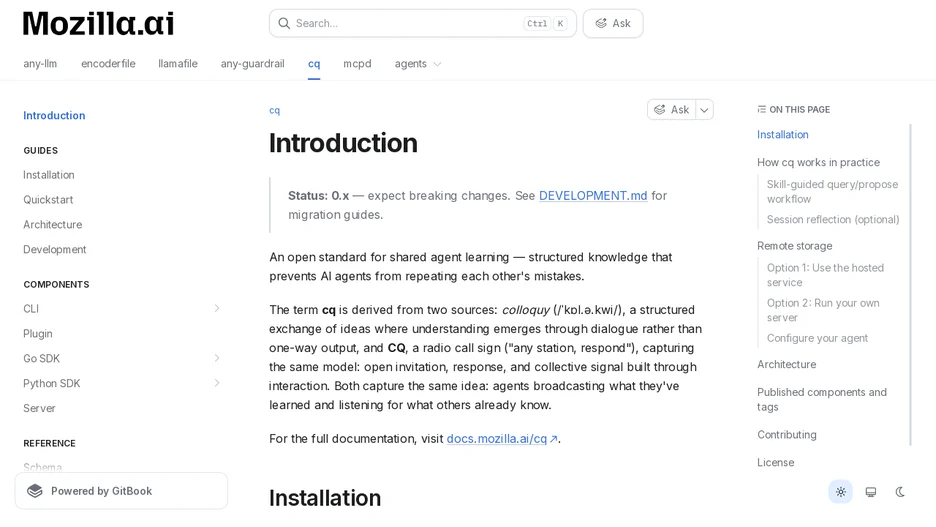The image size is (936, 527).
Task: Open the agents tab dropdown
Action: point(418,64)
